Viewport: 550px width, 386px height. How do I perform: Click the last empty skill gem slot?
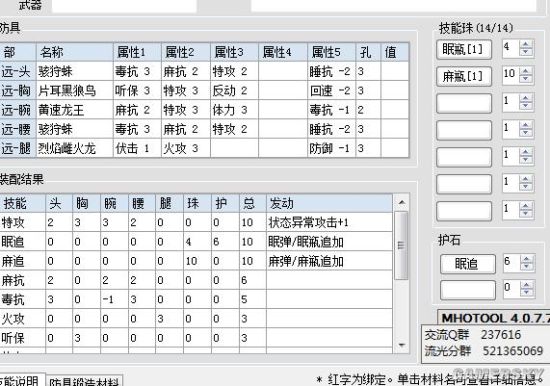click(x=464, y=211)
